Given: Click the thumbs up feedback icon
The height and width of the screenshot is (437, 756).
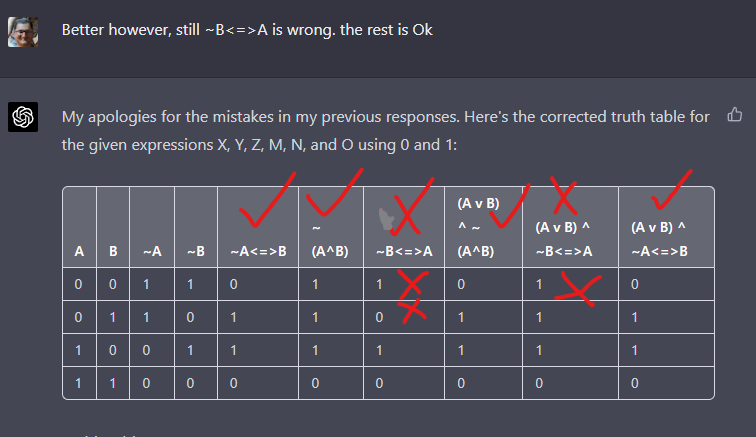Looking at the screenshot, I should tap(734, 115).
